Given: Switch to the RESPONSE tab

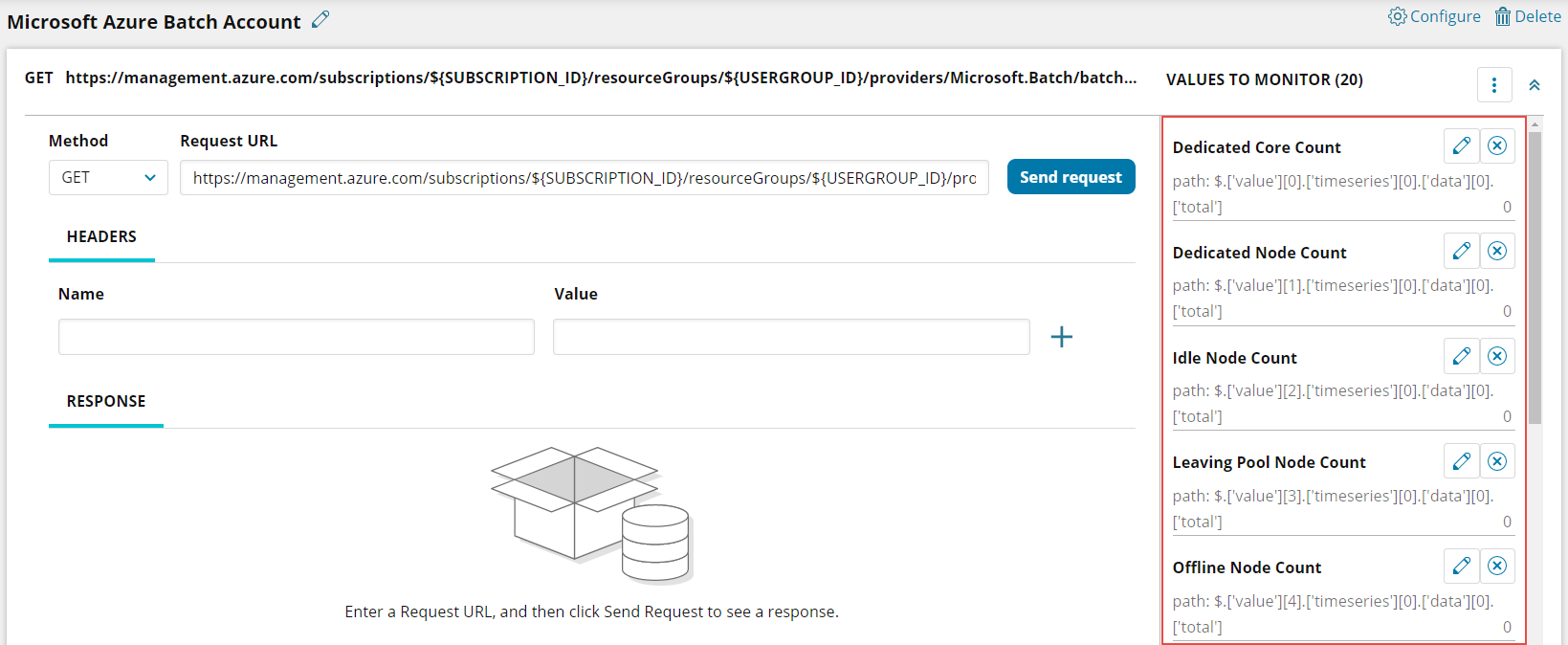Looking at the screenshot, I should 106,402.
